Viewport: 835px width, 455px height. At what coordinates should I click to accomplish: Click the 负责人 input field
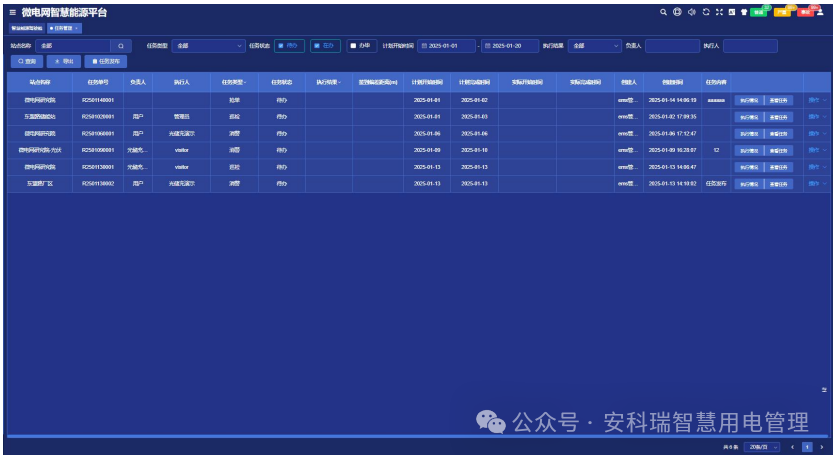(672, 46)
